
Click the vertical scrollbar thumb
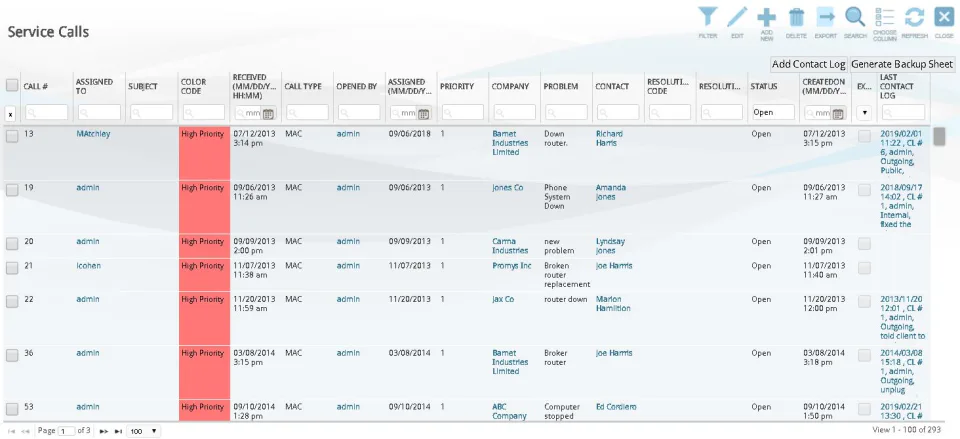[939, 137]
